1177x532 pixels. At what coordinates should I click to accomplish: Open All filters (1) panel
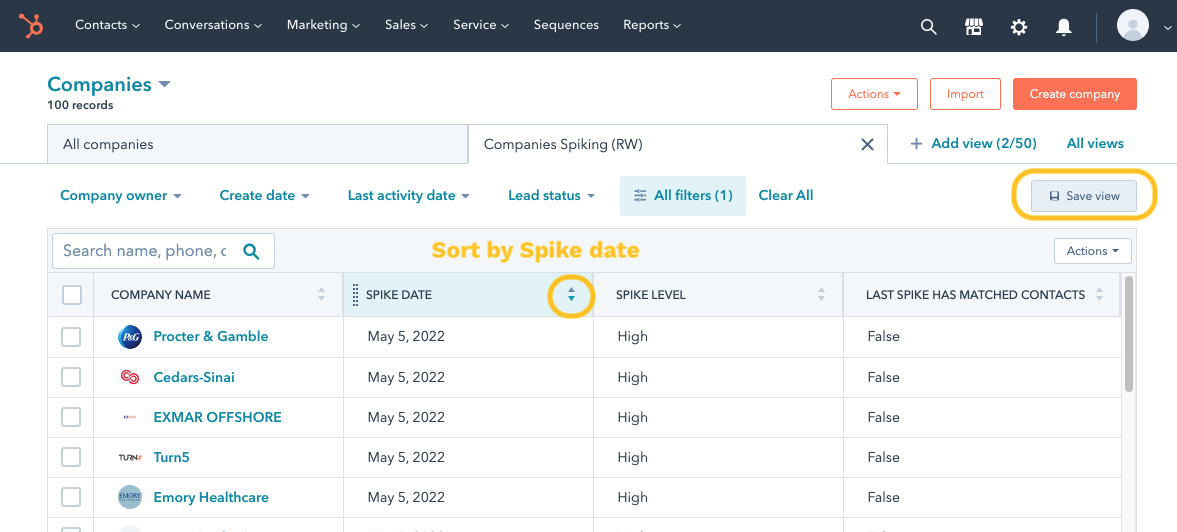(x=682, y=196)
